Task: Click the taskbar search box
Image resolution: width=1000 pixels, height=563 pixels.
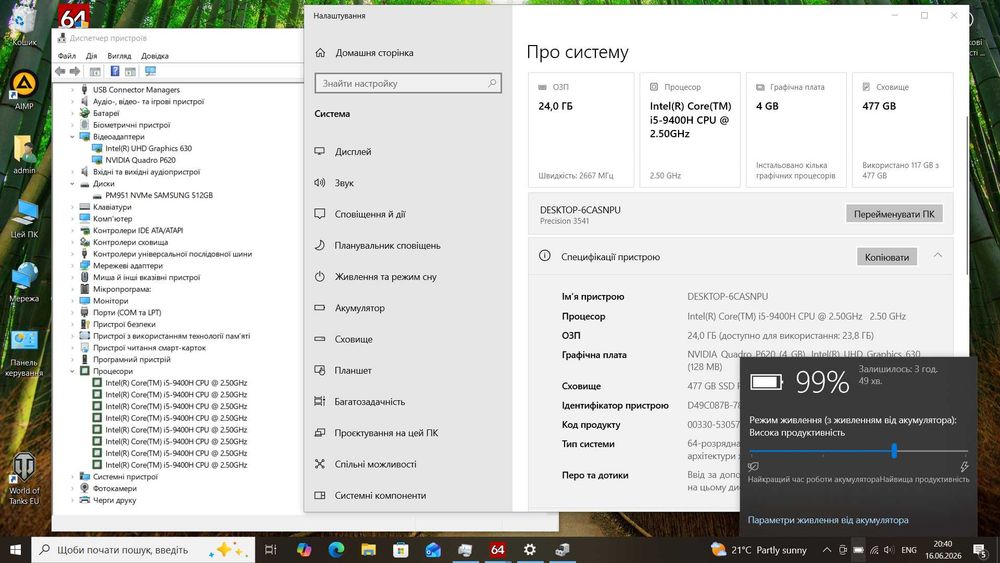Action: pos(143,550)
